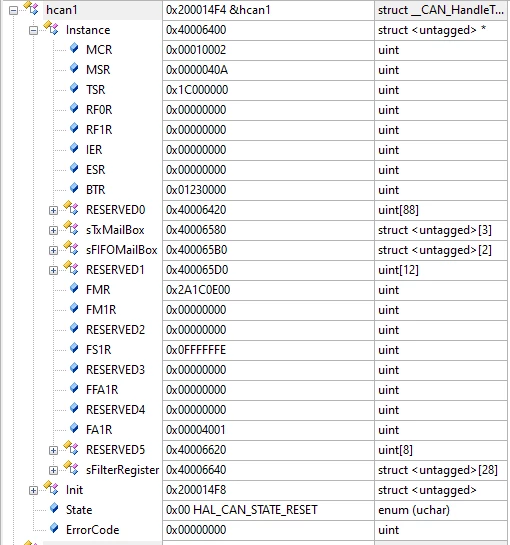Expand the RESERVED0 array
The image size is (510, 545).
point(53,211)
